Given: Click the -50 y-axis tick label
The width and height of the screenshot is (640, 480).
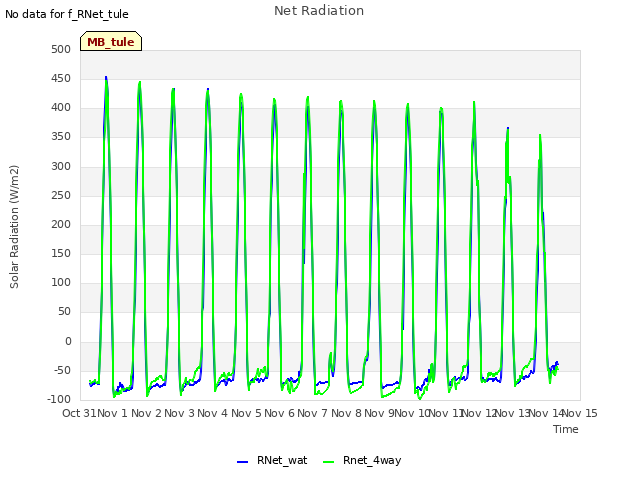Looking at the screenshot, I should 62,371.
